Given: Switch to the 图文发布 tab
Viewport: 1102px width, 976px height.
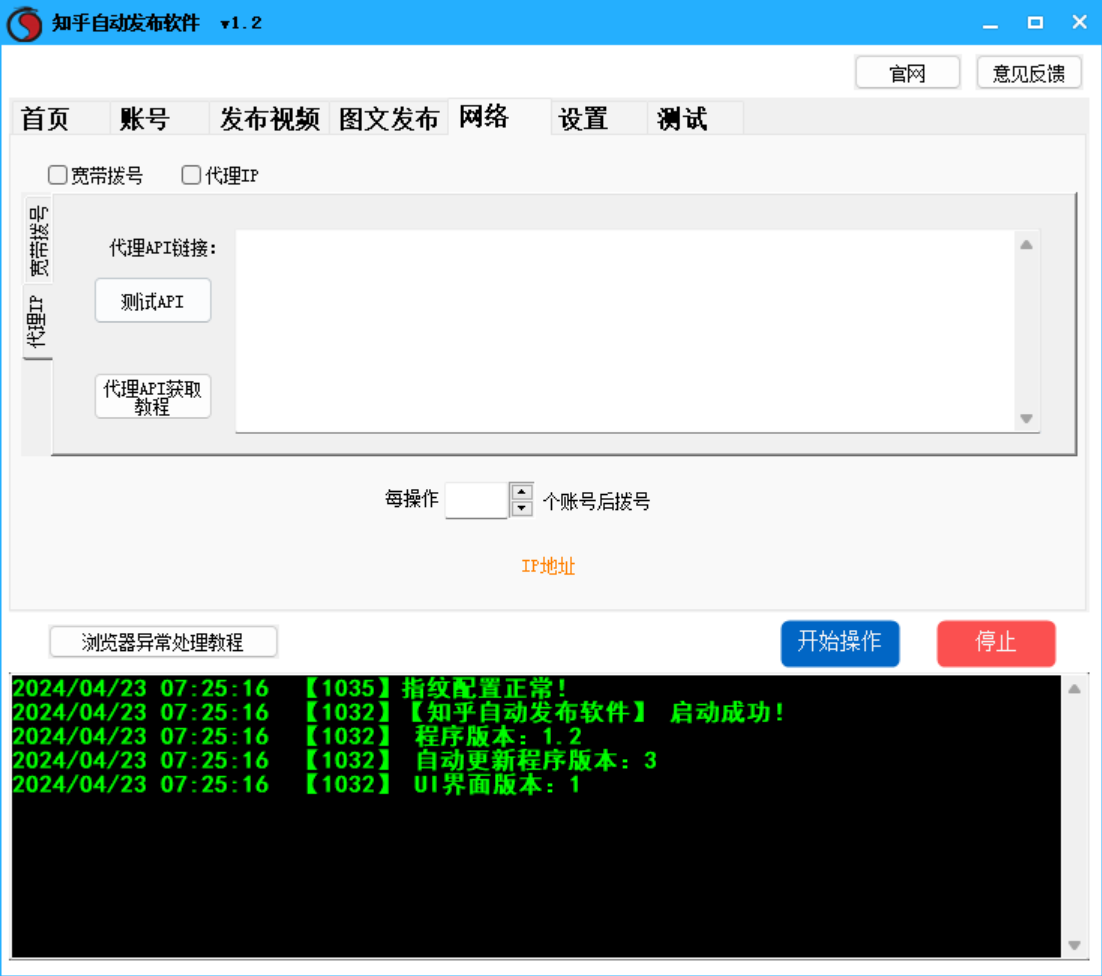Looking at the screenshot, I should [x=389, y=119].
